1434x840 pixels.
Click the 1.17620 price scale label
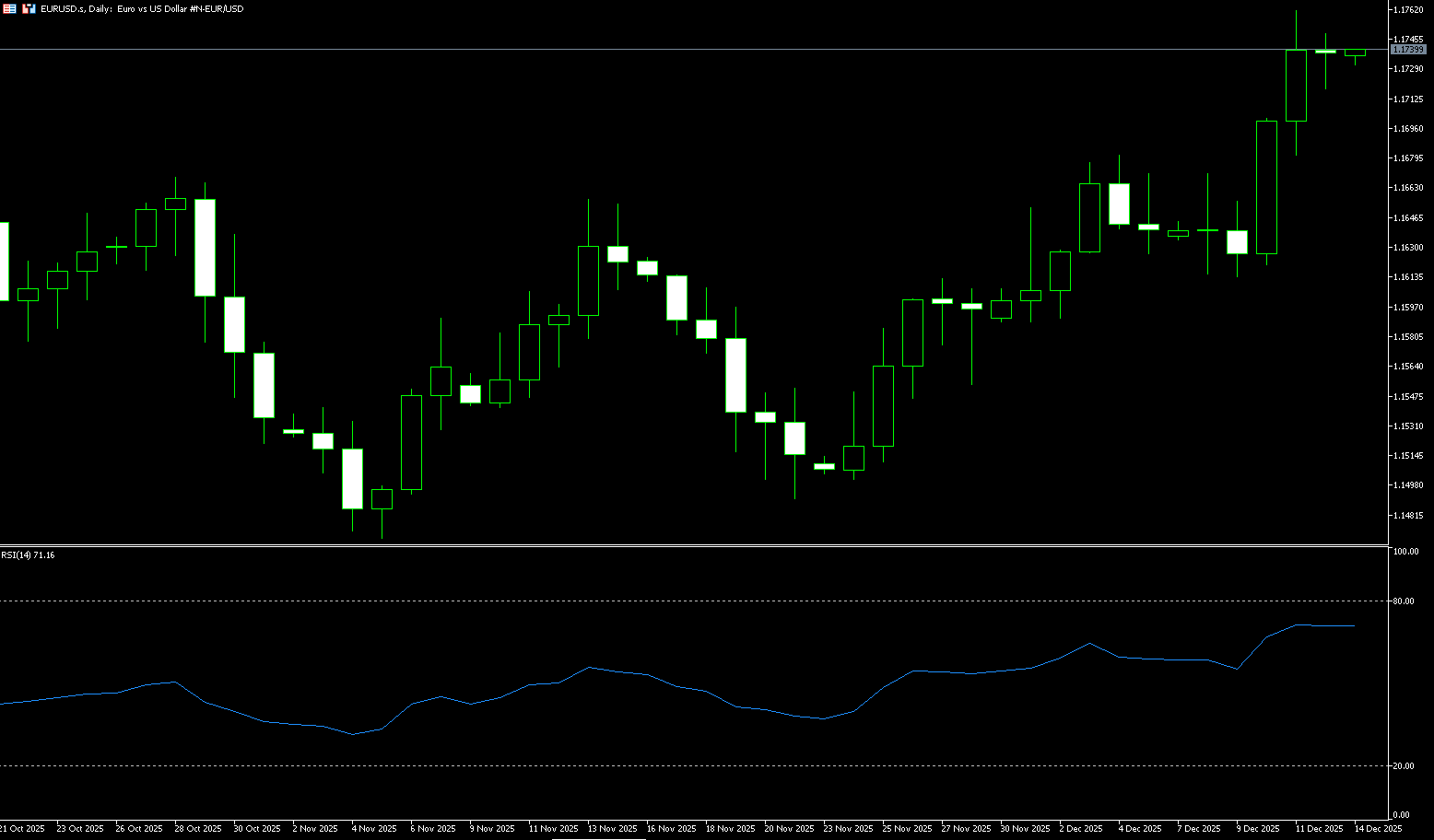[1408, 9]
